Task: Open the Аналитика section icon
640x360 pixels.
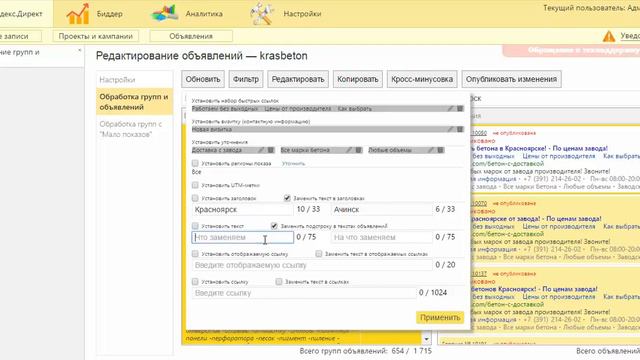Action: [164, 13]
